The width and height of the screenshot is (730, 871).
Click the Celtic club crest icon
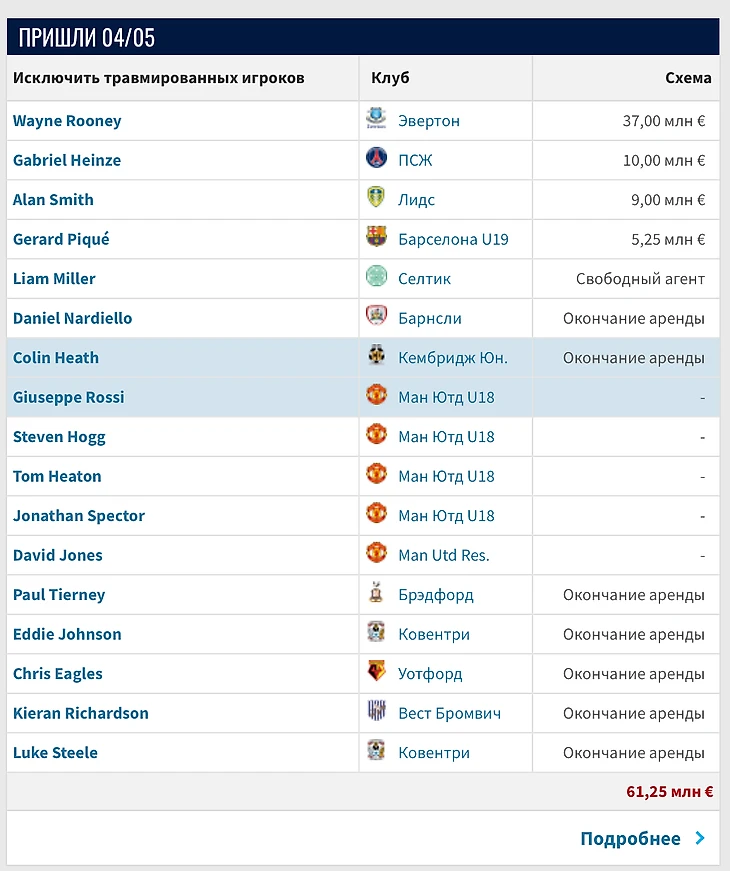[x=376, y=278]
